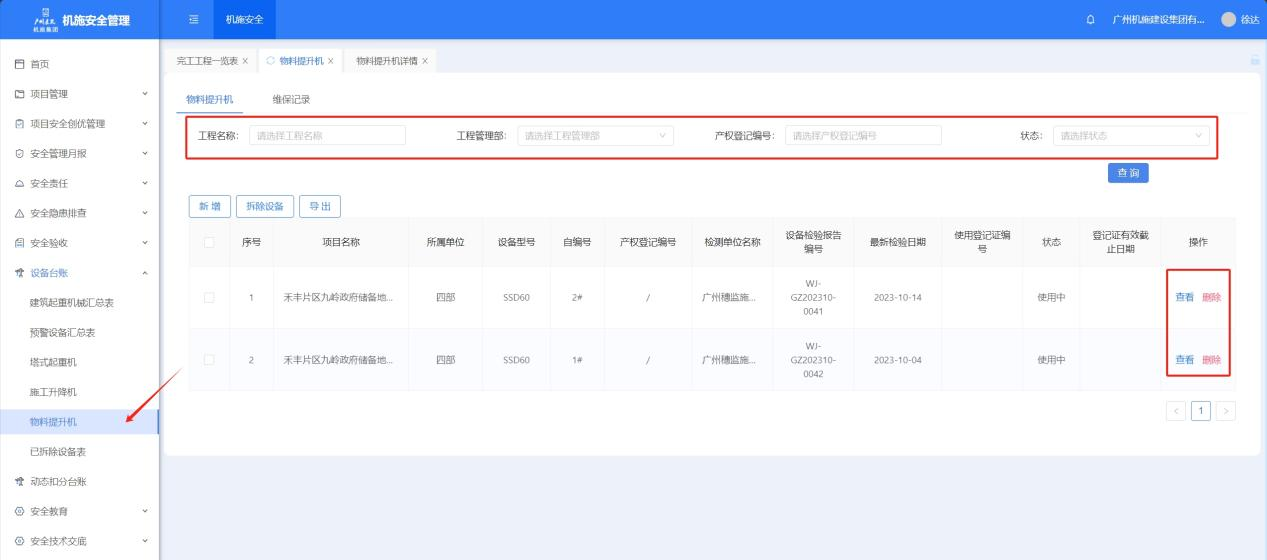Open the 状态 filter dropdown
1267x560 pixels.
1131,136
